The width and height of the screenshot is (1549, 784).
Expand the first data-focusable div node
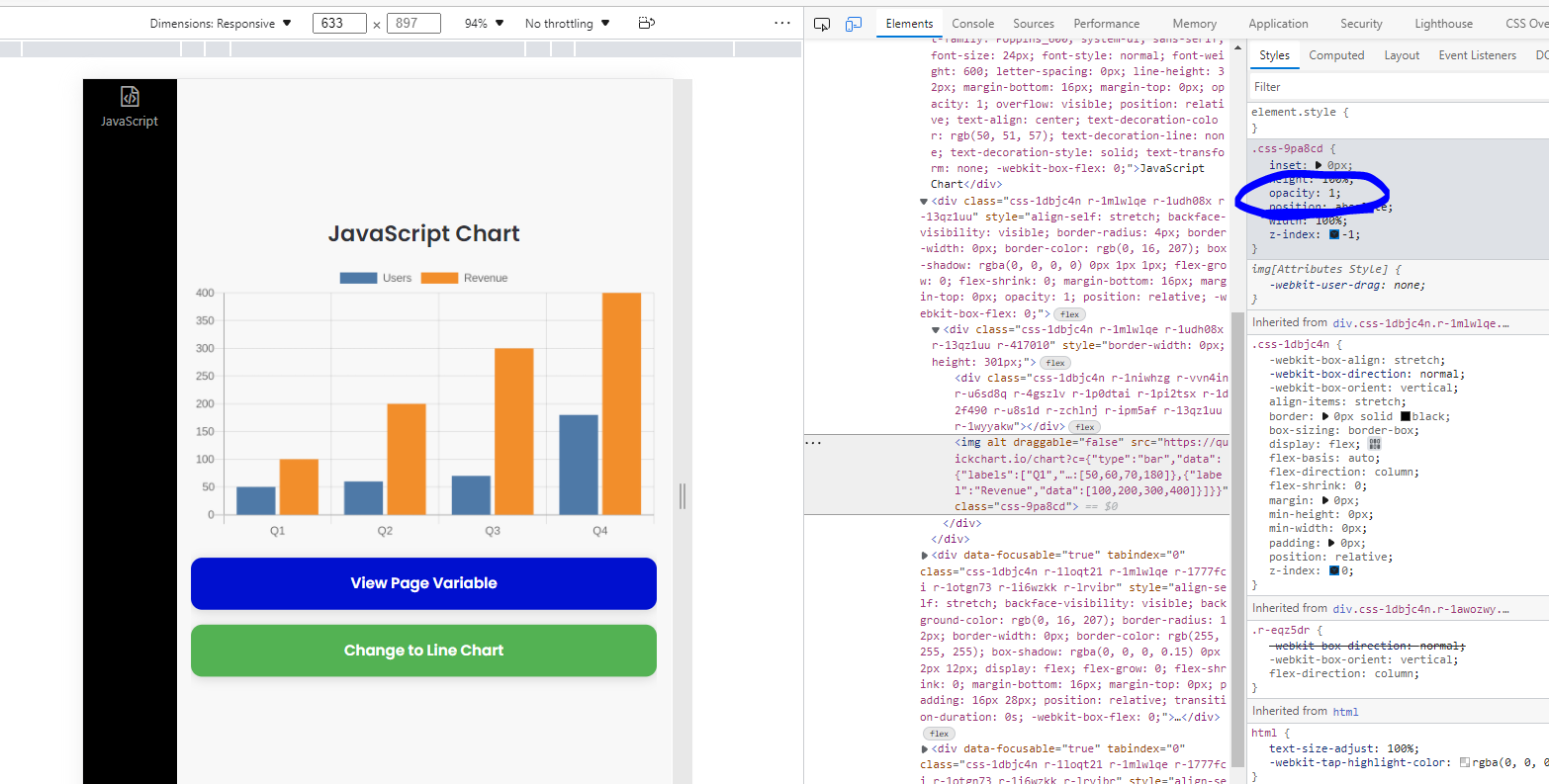click(x=925, y=556)
